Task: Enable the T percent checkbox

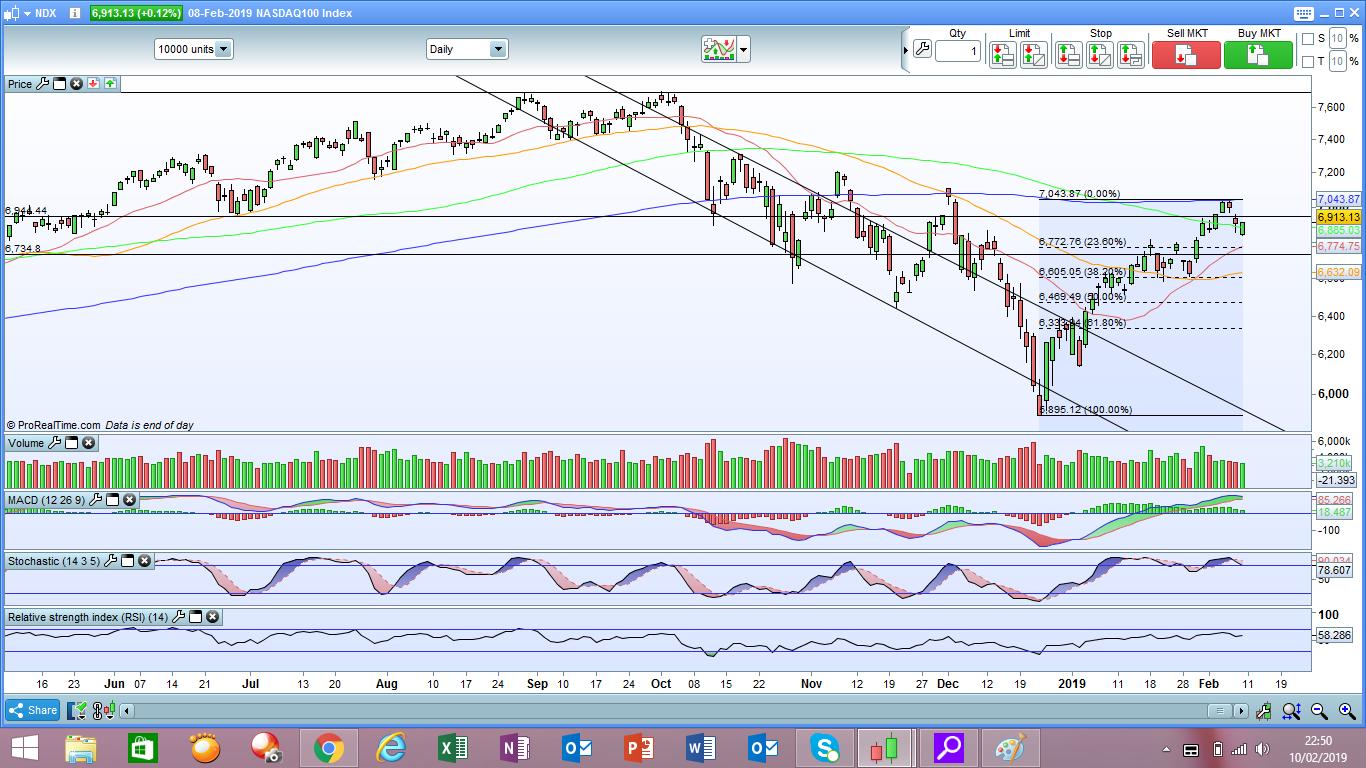Action: tap(1307, 62)
